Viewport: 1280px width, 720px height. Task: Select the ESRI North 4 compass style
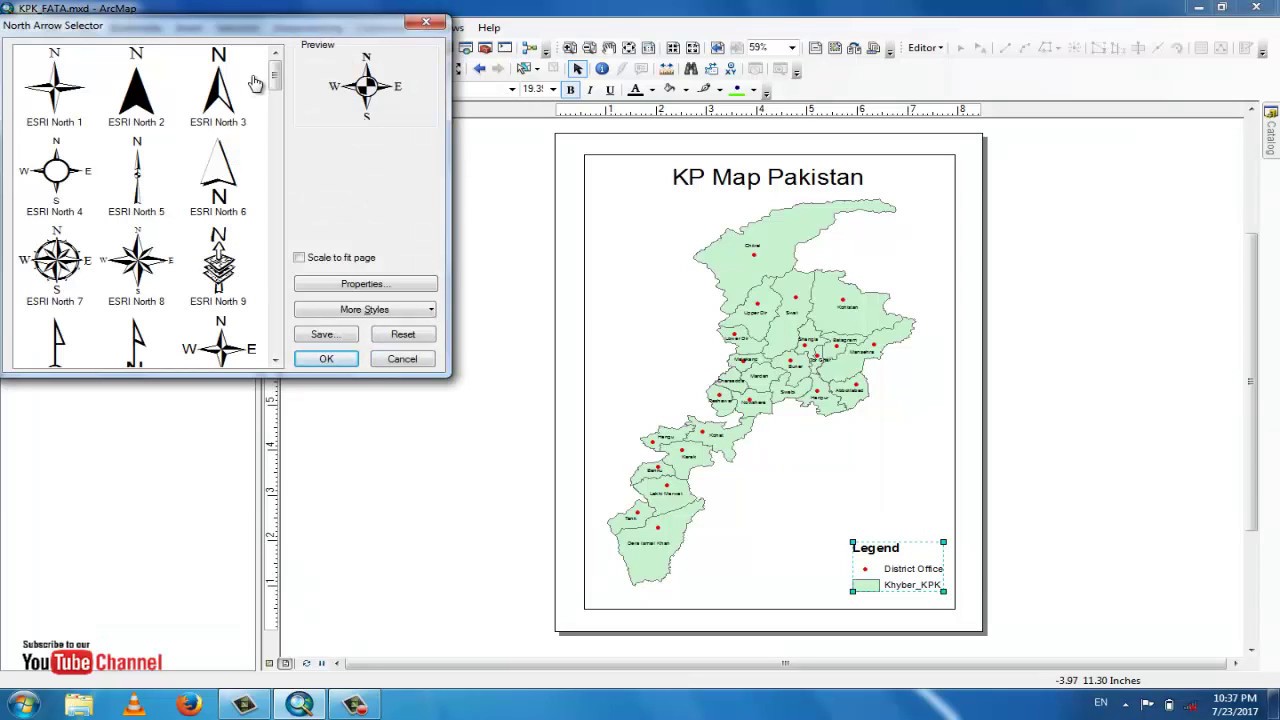54,176
